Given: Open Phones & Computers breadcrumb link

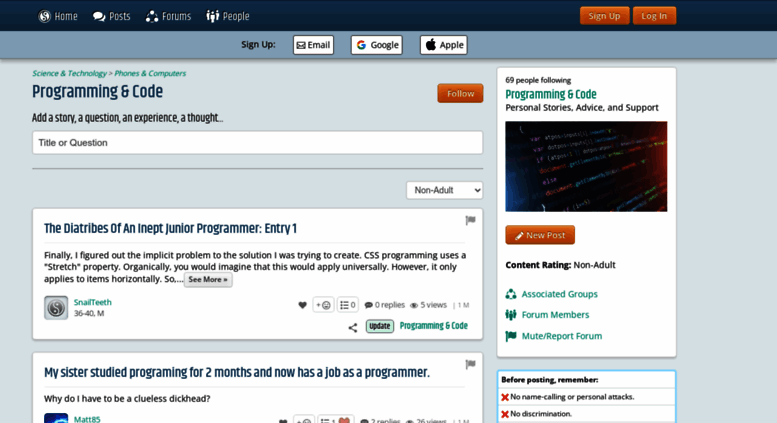Looking at the screenshot, I should [150, 73].
